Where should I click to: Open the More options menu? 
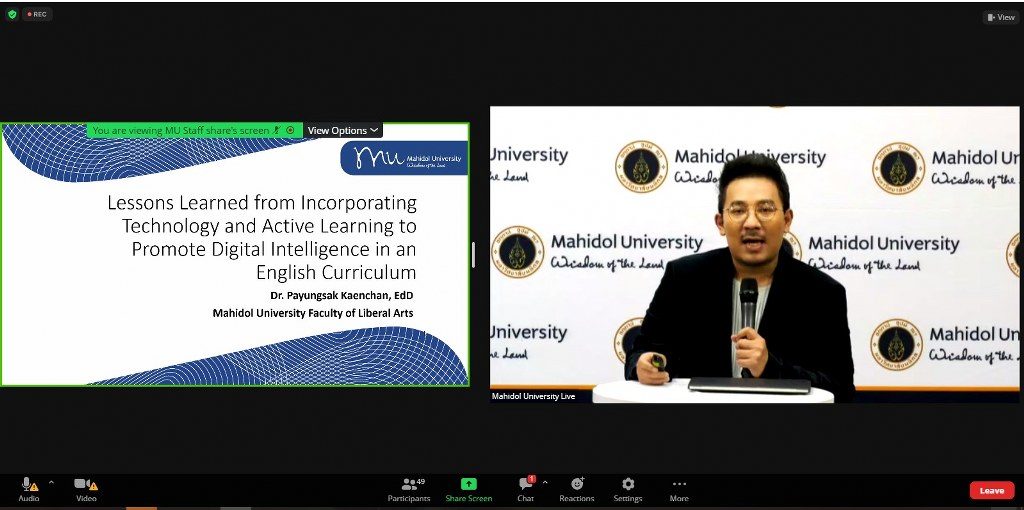(679, 489)
